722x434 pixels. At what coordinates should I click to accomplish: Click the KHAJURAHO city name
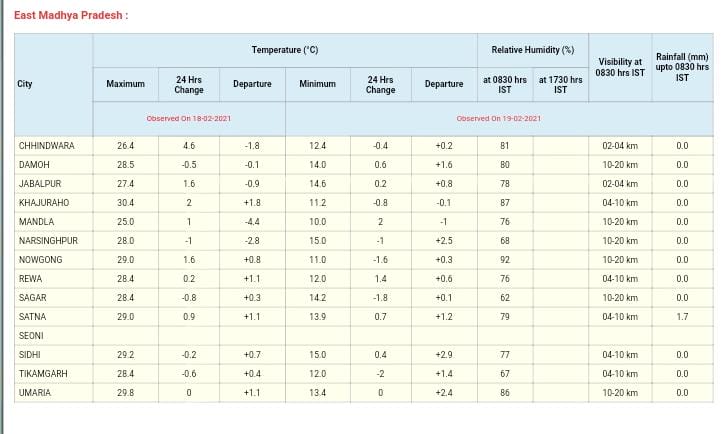pyautogui.click(x=44, y=203)
